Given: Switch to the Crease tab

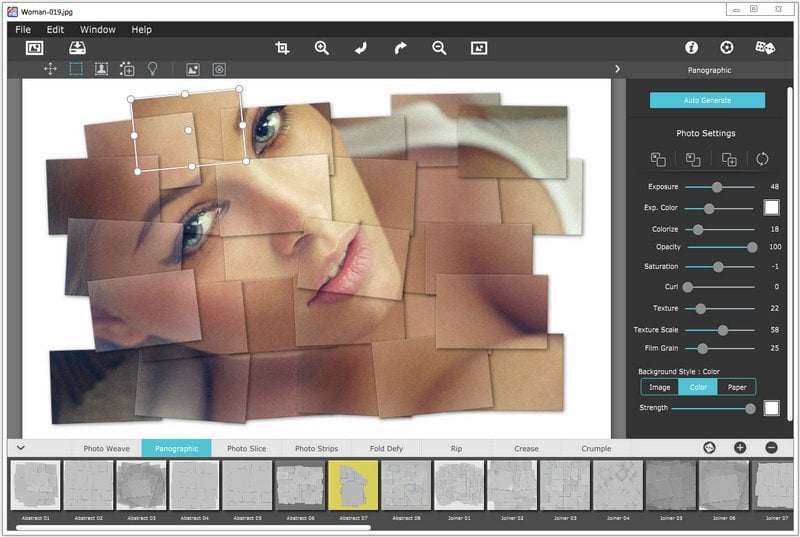Looking at the screenshot, I should pos(526,448).
